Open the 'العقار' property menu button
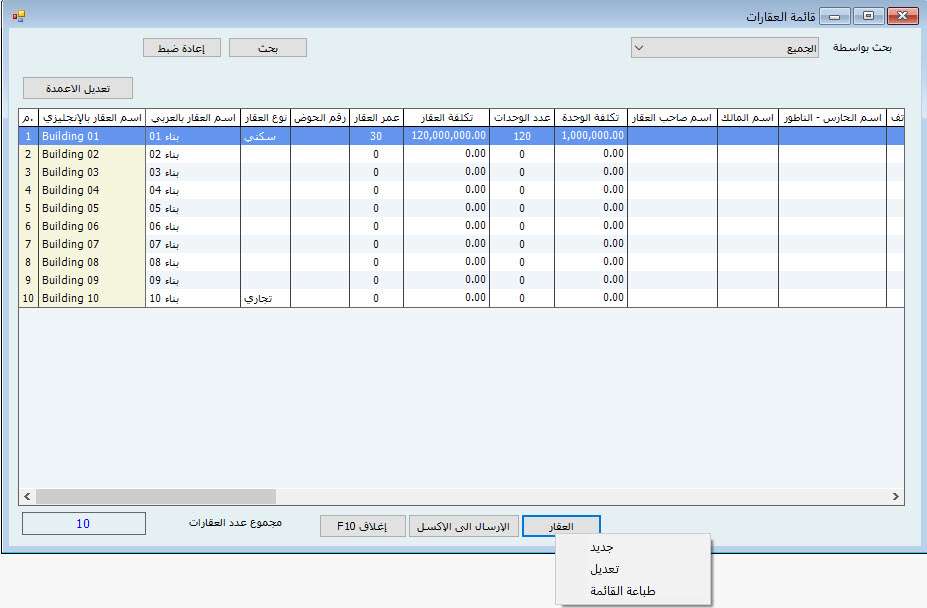 [x=561, y=526]
